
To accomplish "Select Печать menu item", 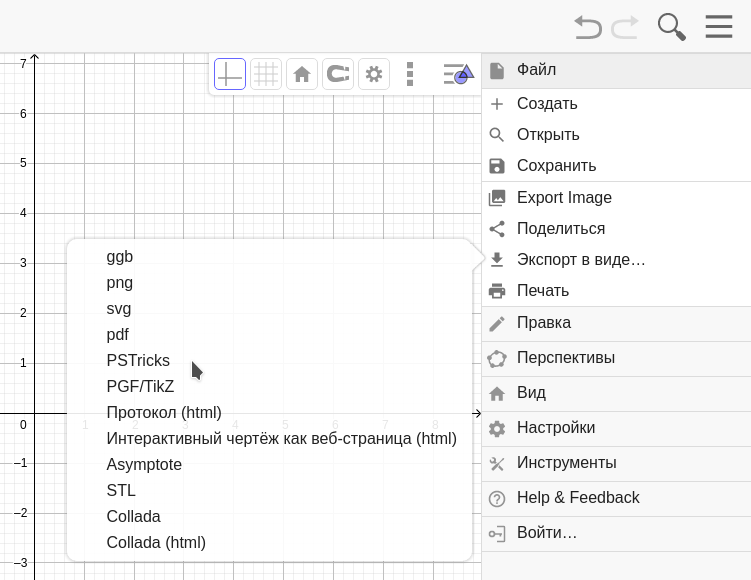I will (x=616, y=291).
